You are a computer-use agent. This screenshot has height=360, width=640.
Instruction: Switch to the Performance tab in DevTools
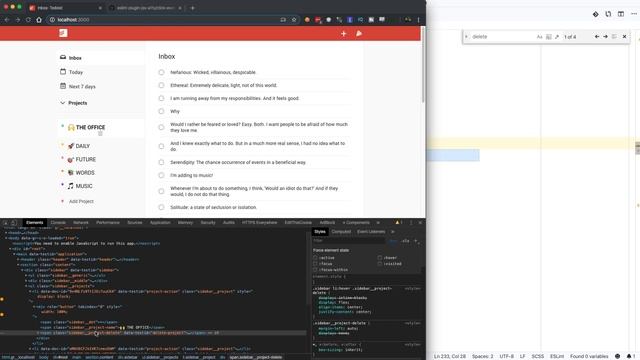(108, 223)
